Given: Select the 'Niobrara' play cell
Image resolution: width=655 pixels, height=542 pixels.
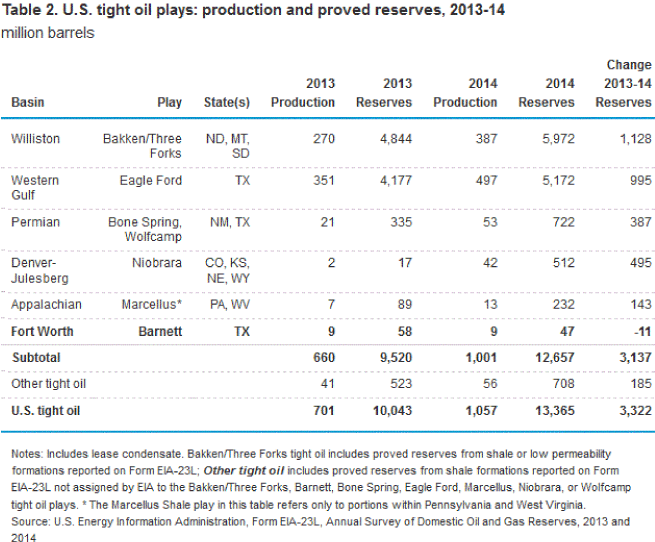Looking at the screenshot, I should [x=158, y=262].
